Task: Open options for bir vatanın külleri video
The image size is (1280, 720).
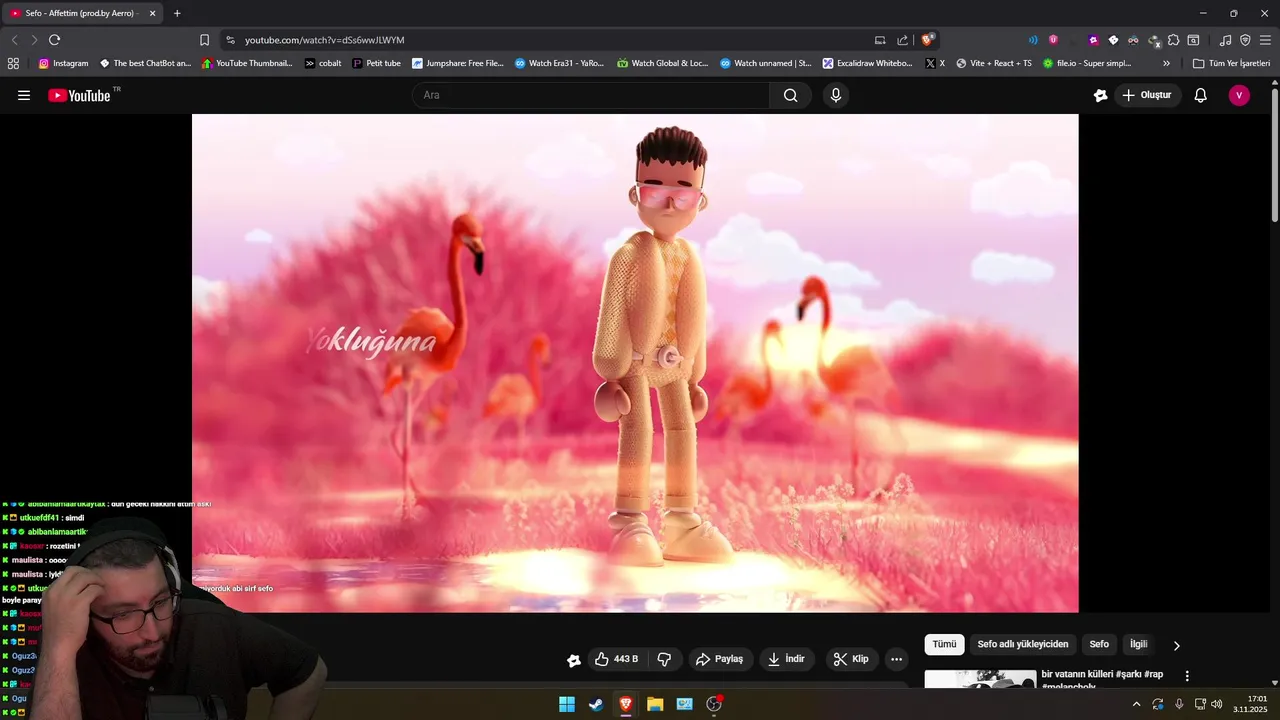Action: click(1187, 677)
